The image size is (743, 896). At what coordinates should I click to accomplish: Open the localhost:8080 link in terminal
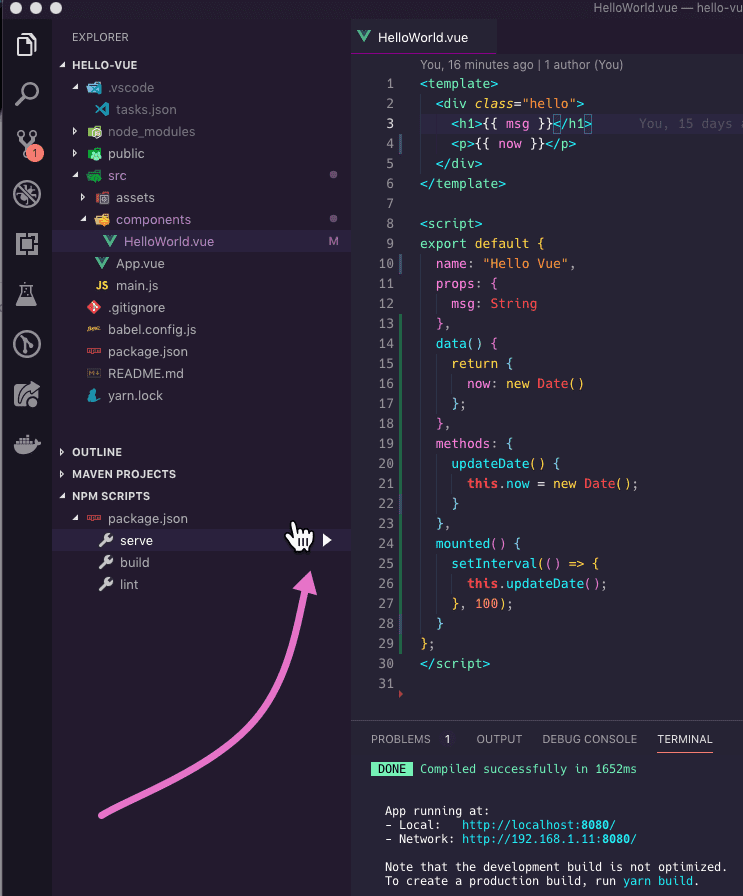[538, 825]
